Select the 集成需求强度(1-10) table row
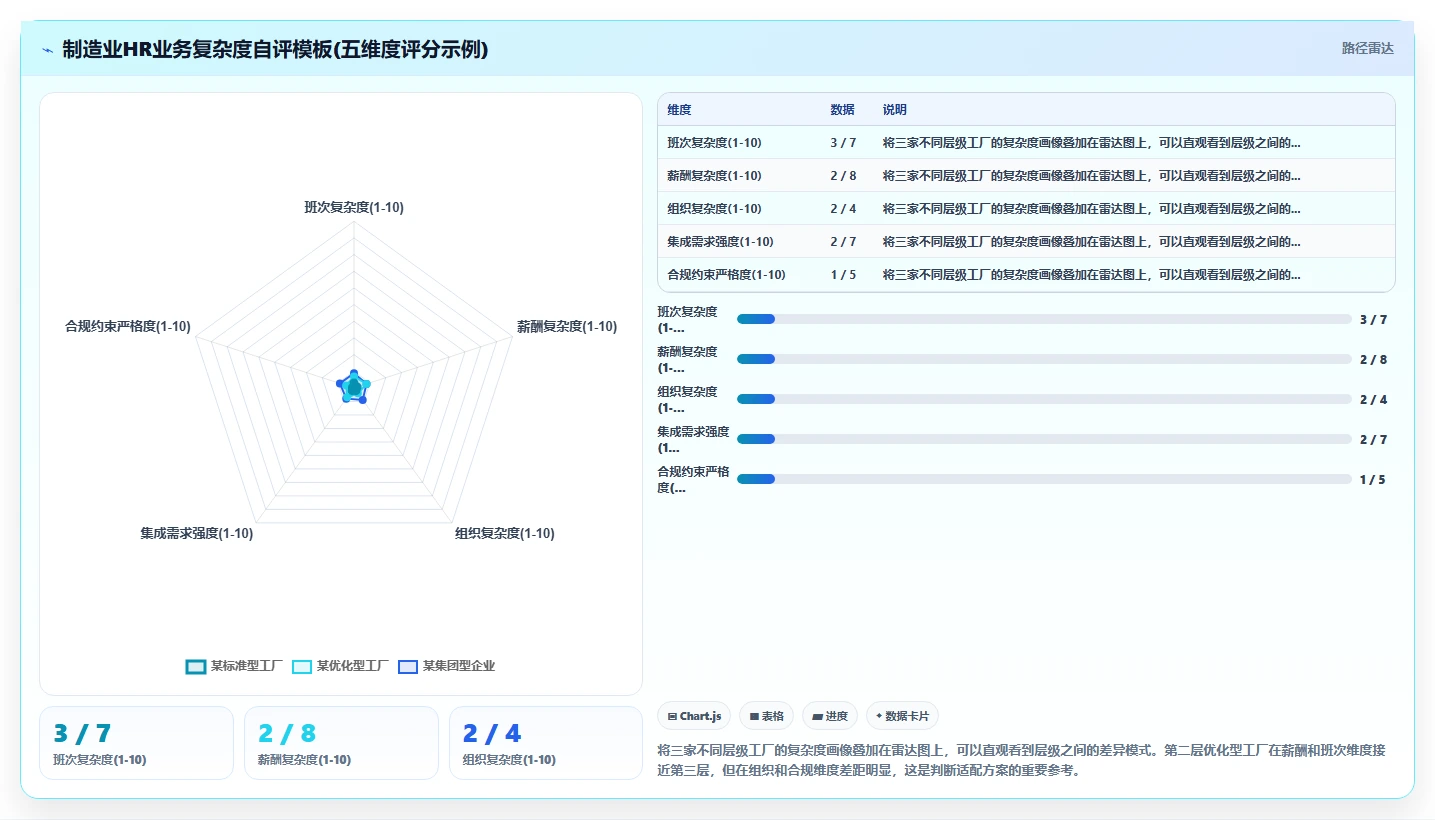1435x820 pixels. 1026,242
